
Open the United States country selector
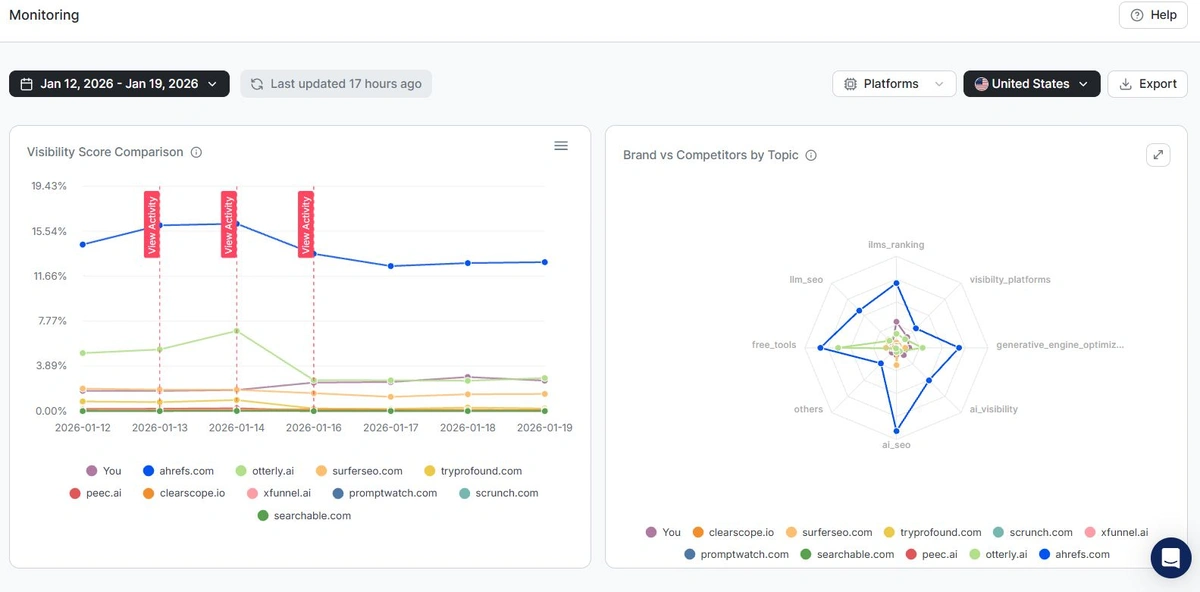coord(1031,83)
